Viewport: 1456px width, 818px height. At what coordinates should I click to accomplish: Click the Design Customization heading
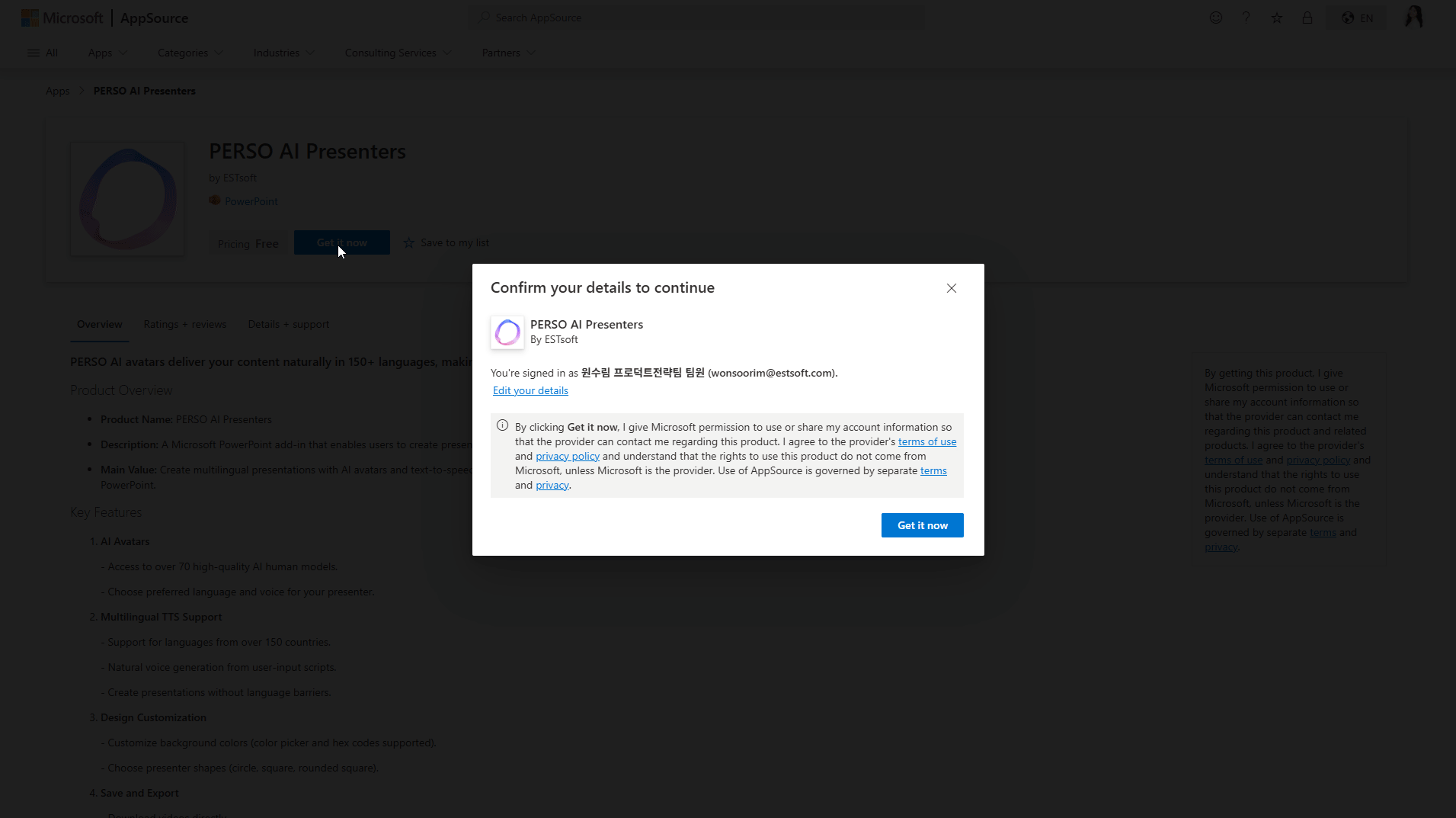153,717
